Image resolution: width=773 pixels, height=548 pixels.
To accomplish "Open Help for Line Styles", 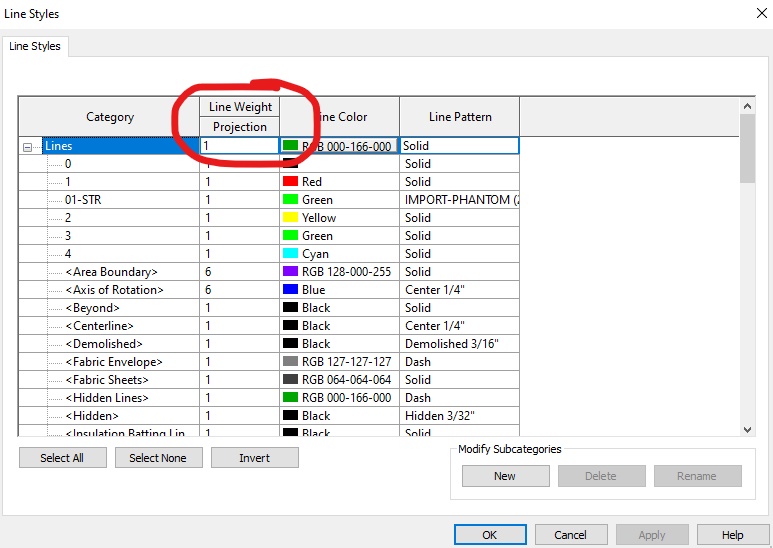I will [733, 535].
